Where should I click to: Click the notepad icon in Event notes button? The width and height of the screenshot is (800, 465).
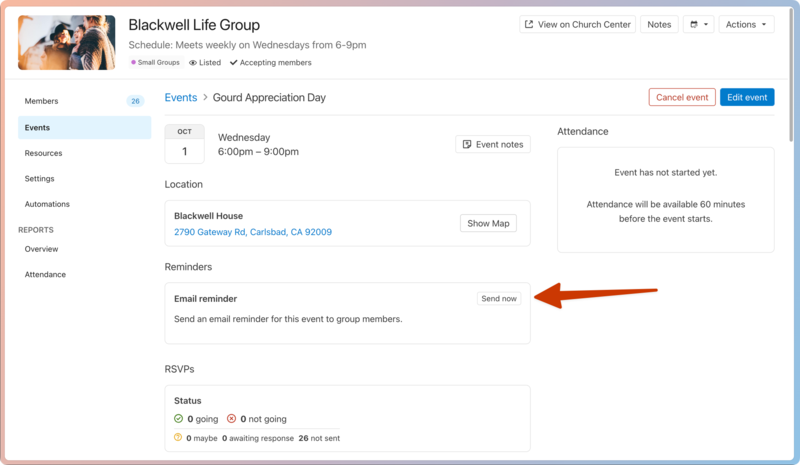[466, 144]
